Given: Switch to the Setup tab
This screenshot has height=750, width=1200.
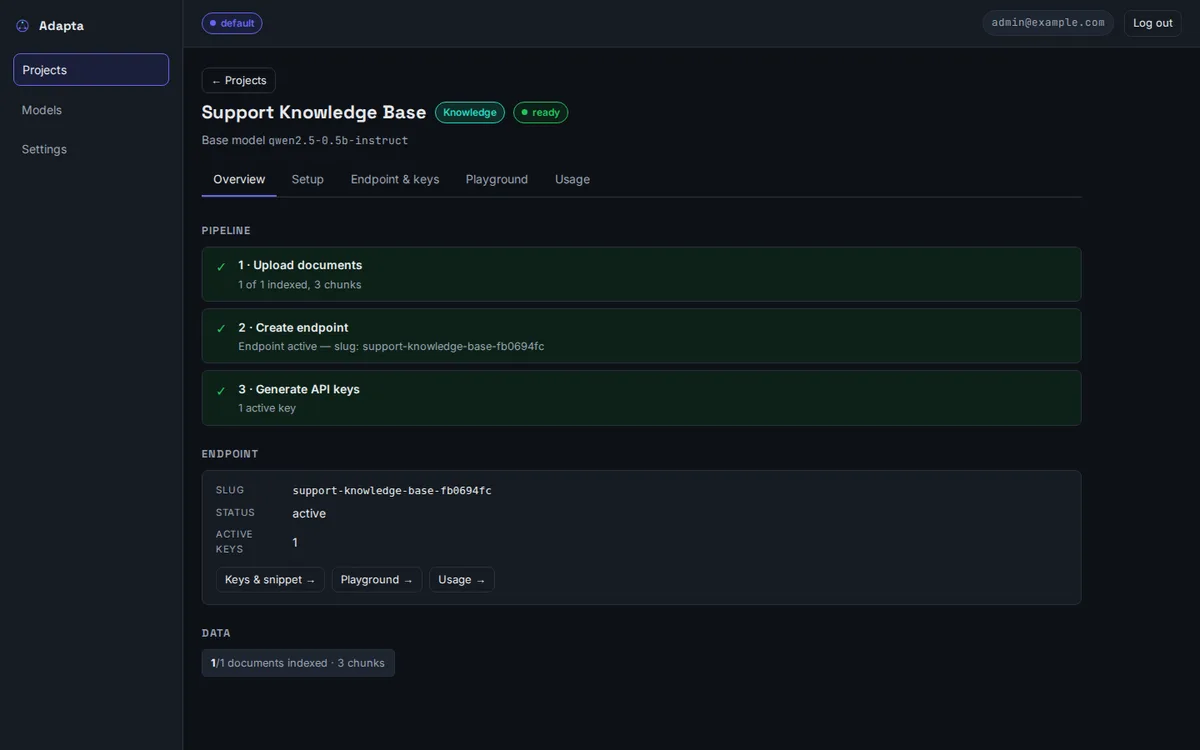Looking at the screenshot, I should point(308,179).
